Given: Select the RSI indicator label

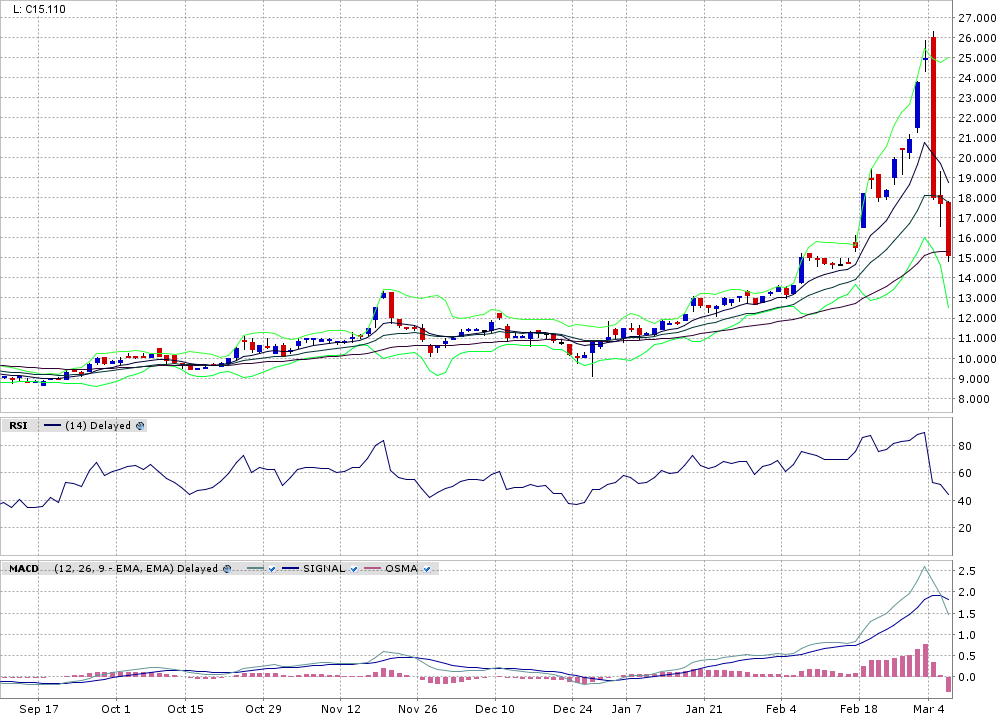Looking at the screenshot, I should click(x=18, y=425).
